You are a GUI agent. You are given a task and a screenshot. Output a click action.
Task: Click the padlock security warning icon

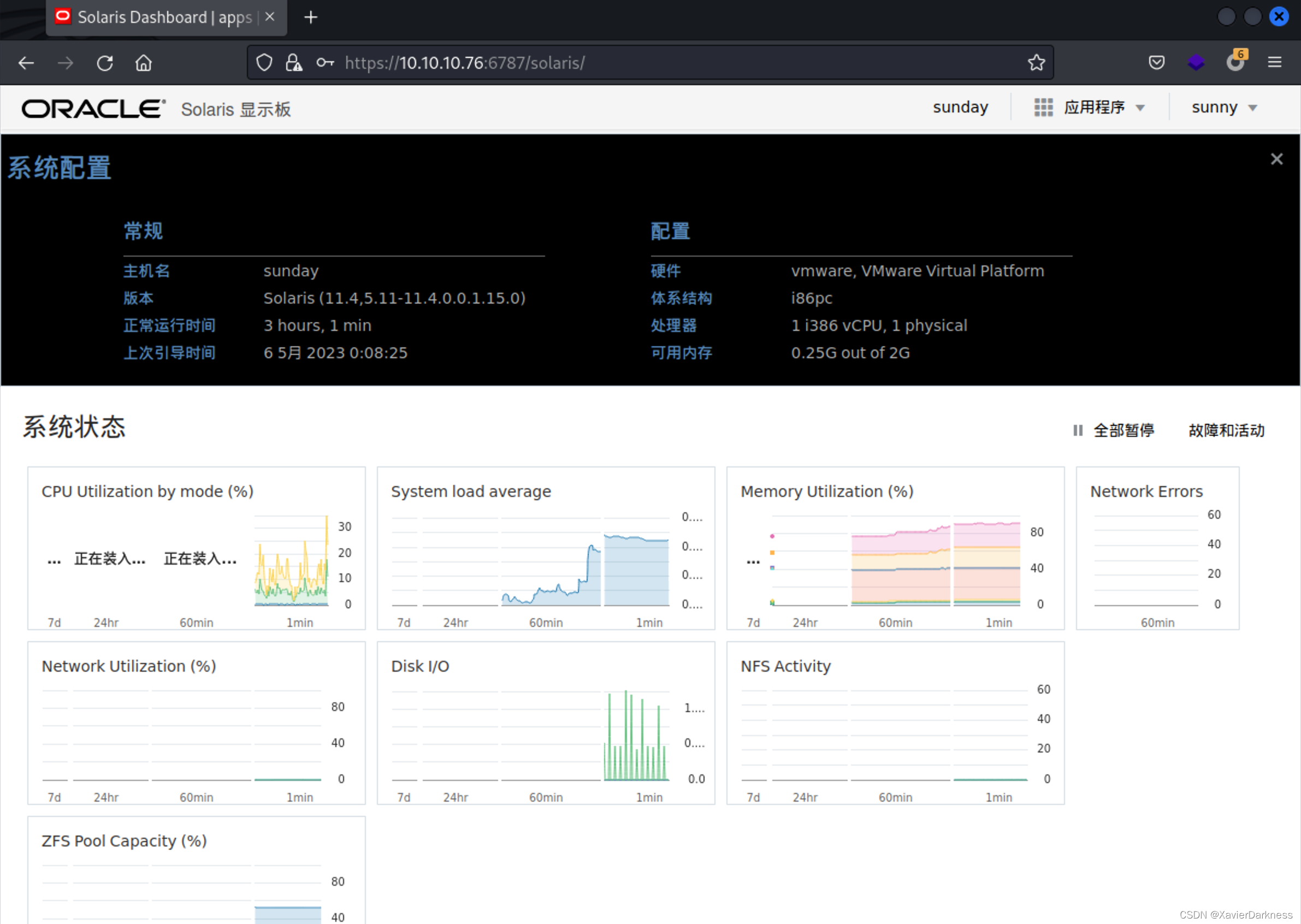click(294, 63)
